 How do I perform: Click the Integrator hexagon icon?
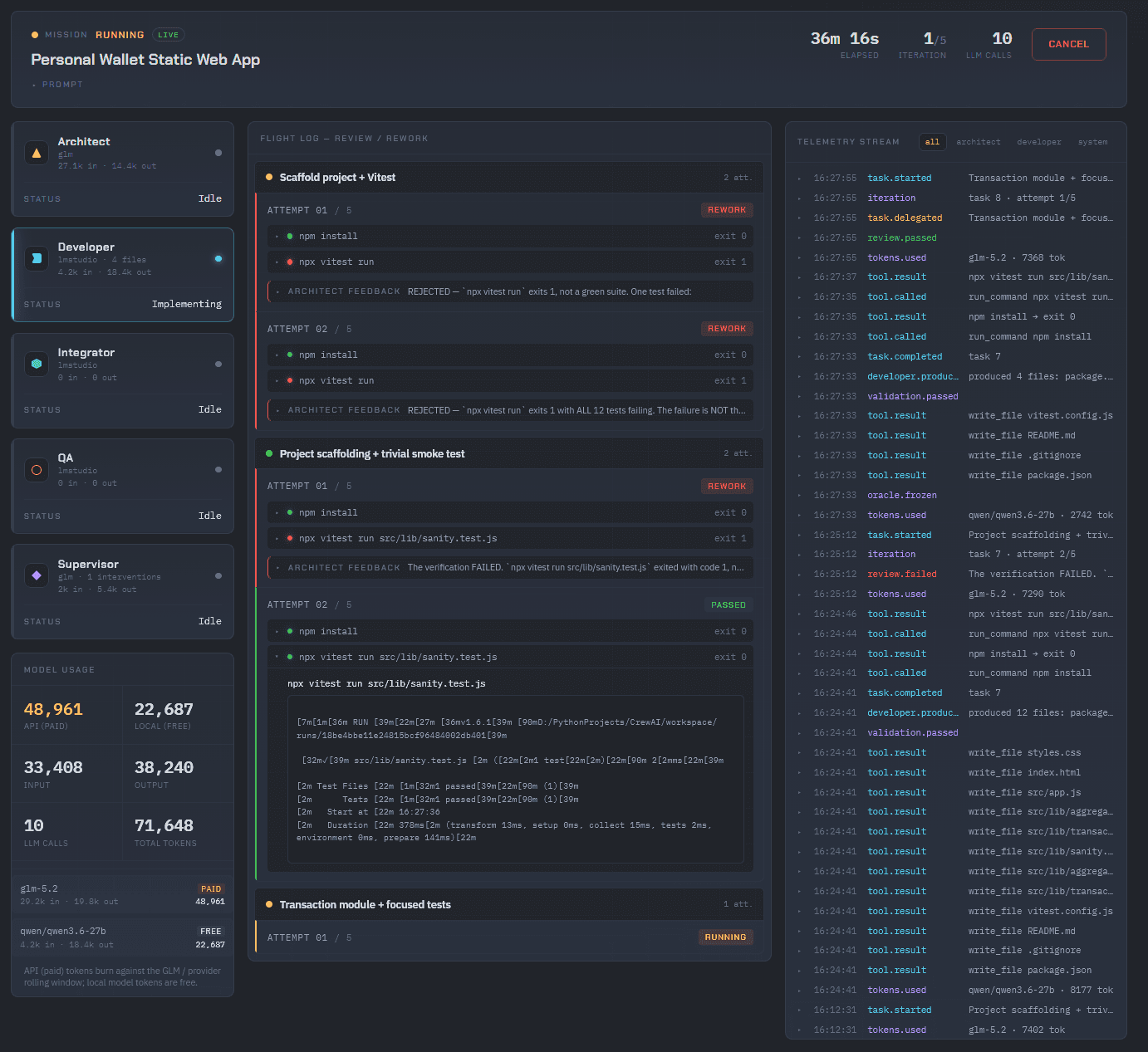37,364
